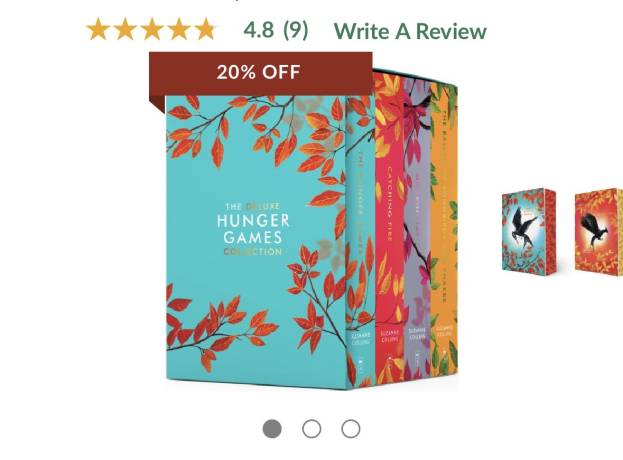Viewport: 623px width, 460px height.
Task: Switch to the second carousel dot
Action: (312, 429)
